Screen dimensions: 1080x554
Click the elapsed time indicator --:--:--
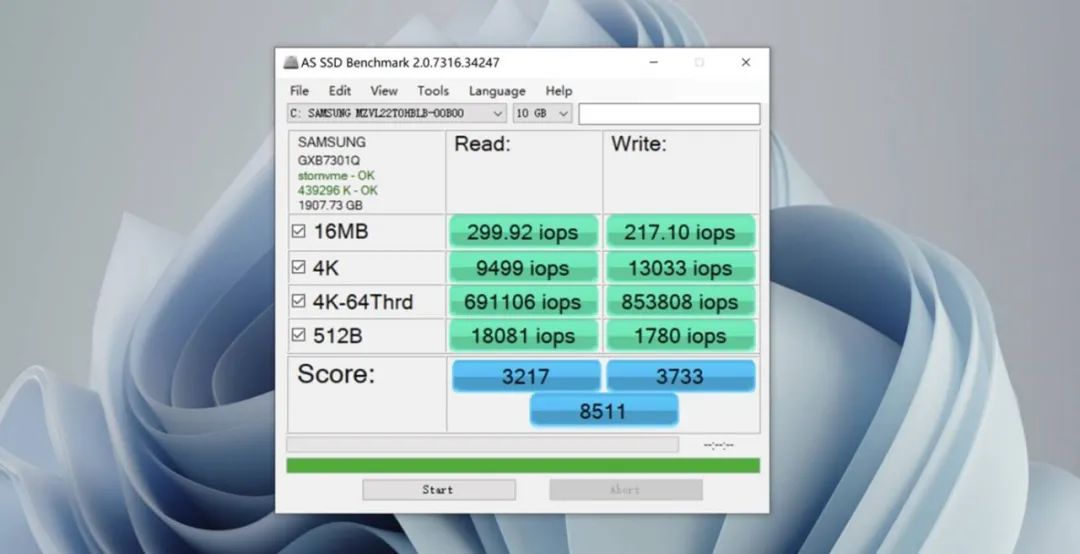pos(718,445)
